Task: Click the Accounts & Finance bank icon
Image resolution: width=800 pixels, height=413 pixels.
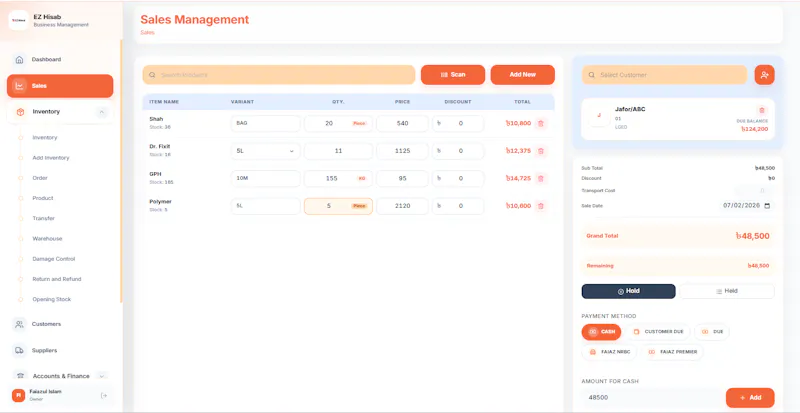Action: pos(20,376)
